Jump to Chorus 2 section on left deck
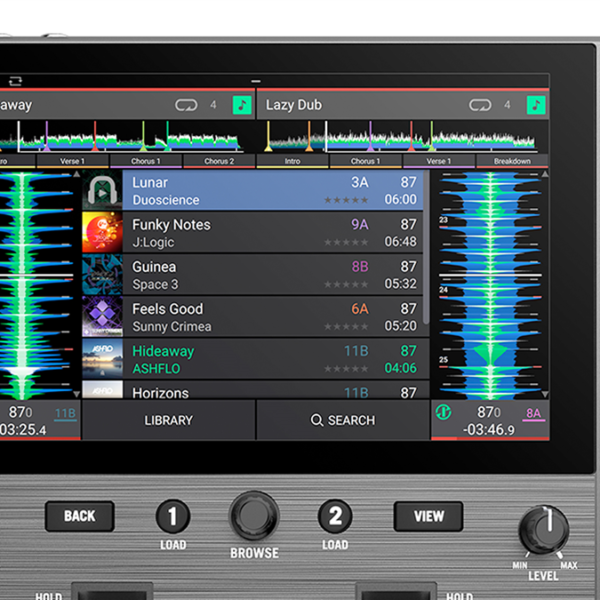This screenshot has width=600, height=600. coord(219,161)
